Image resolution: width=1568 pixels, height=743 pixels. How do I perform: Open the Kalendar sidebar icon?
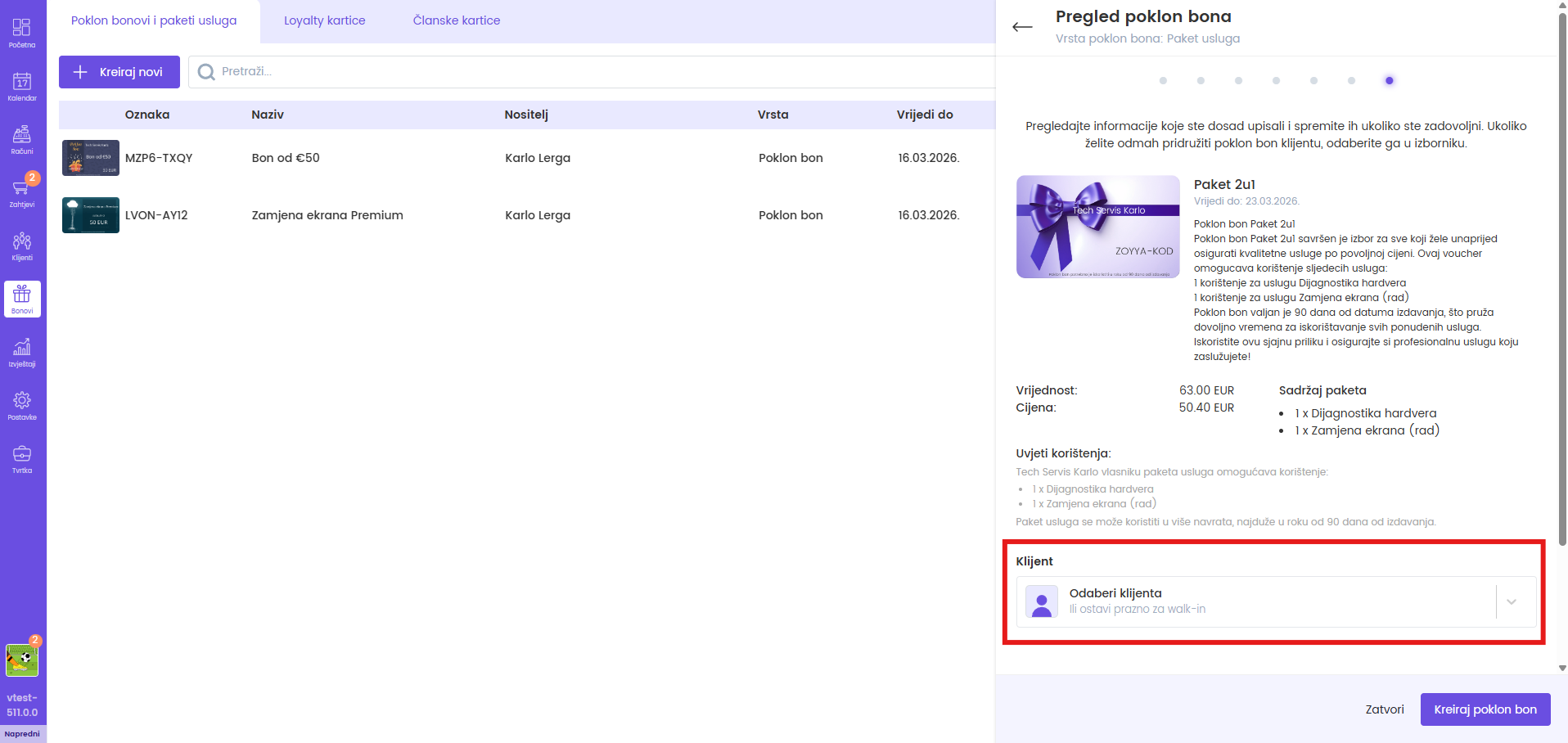22,86
